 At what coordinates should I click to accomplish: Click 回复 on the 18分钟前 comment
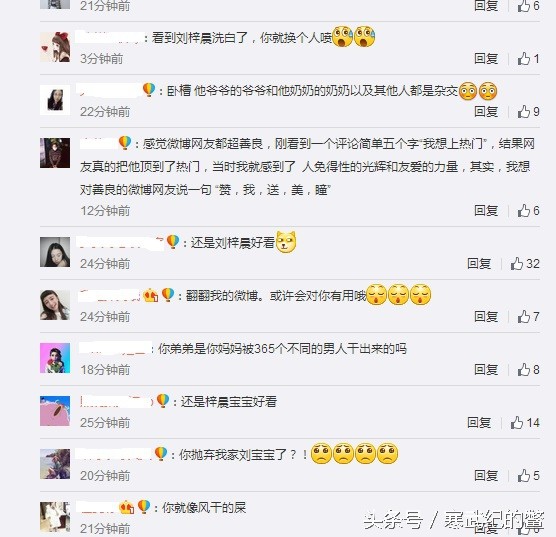tap(486, 370)
